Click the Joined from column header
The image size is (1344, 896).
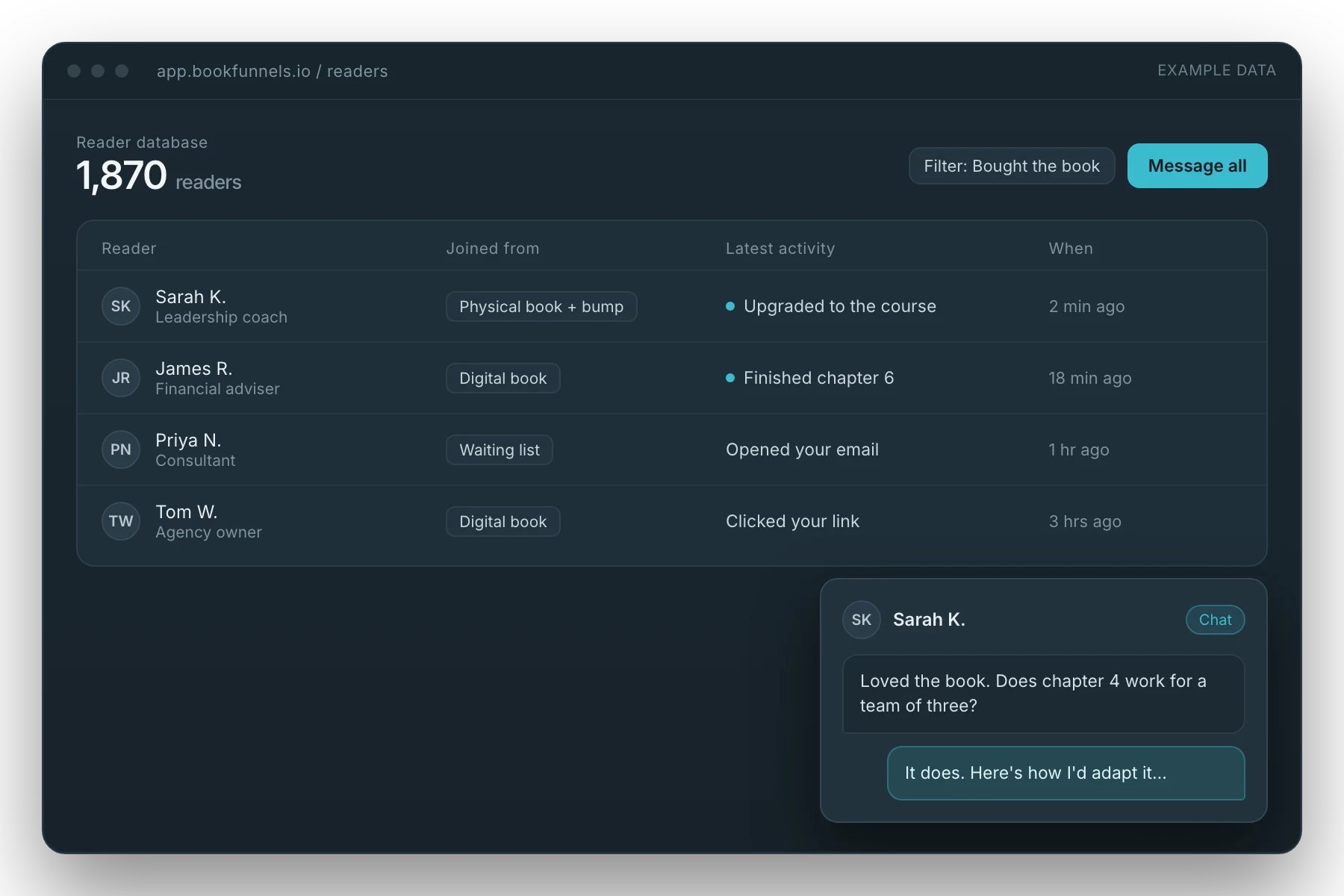(493, 249)
